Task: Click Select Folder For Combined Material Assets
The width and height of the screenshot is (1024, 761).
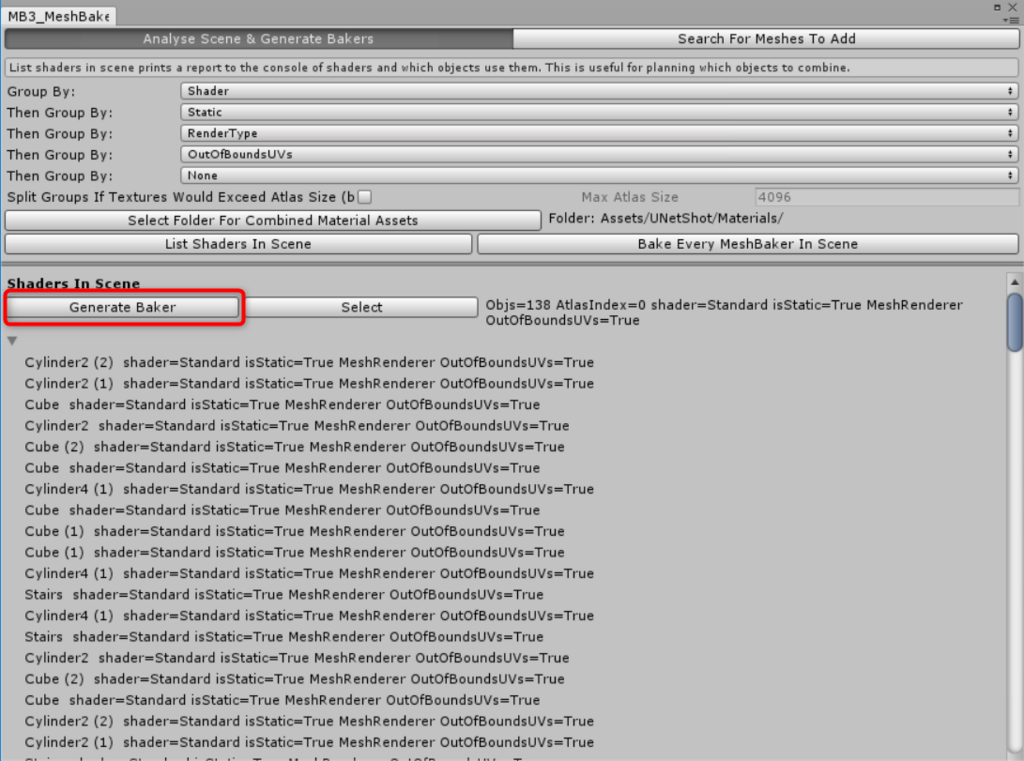Action: tap(273, 221)
